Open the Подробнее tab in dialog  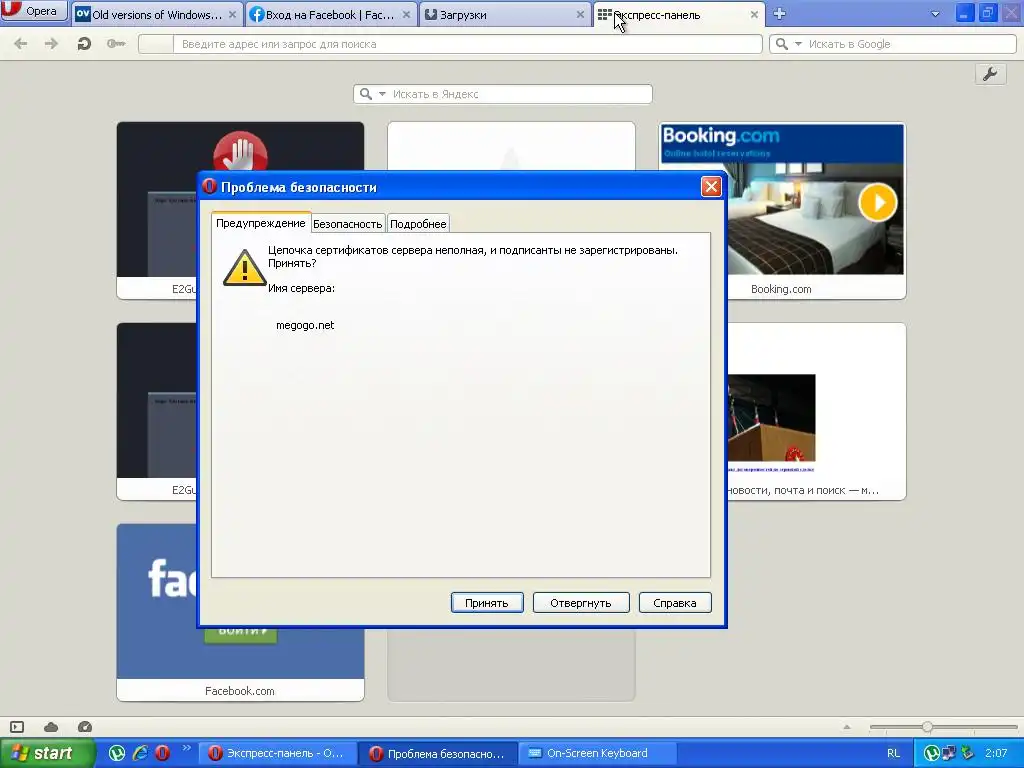click(418, 223)
